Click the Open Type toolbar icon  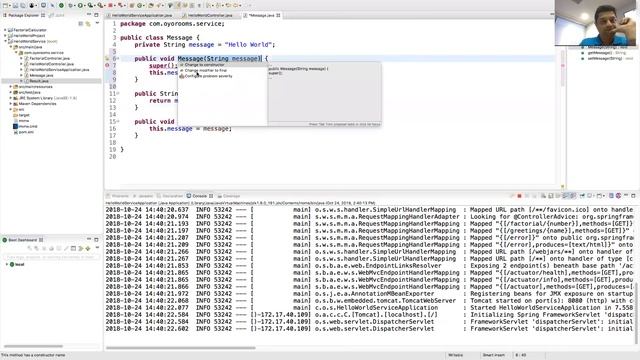pyautogui.click(x=150, y=5)
